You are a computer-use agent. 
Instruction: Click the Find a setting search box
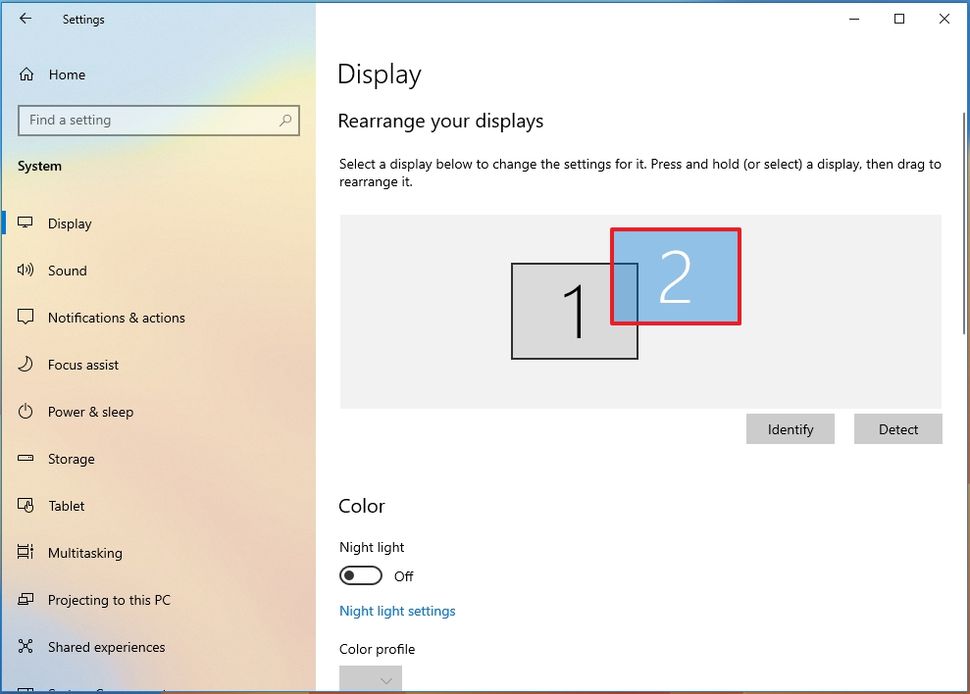[x=158, y=120]
